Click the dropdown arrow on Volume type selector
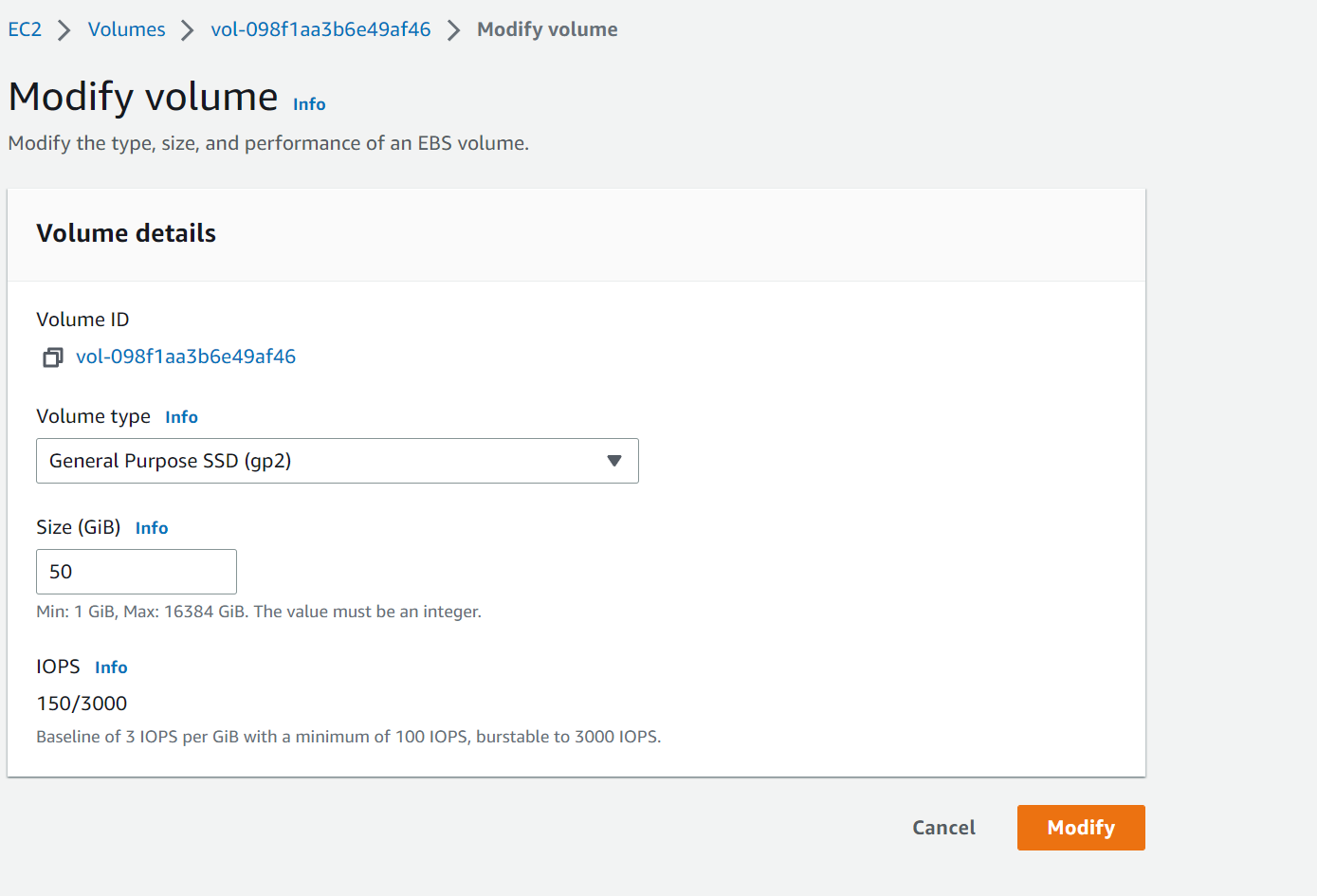The image size is (1317, 896). (x=614, y=461)
